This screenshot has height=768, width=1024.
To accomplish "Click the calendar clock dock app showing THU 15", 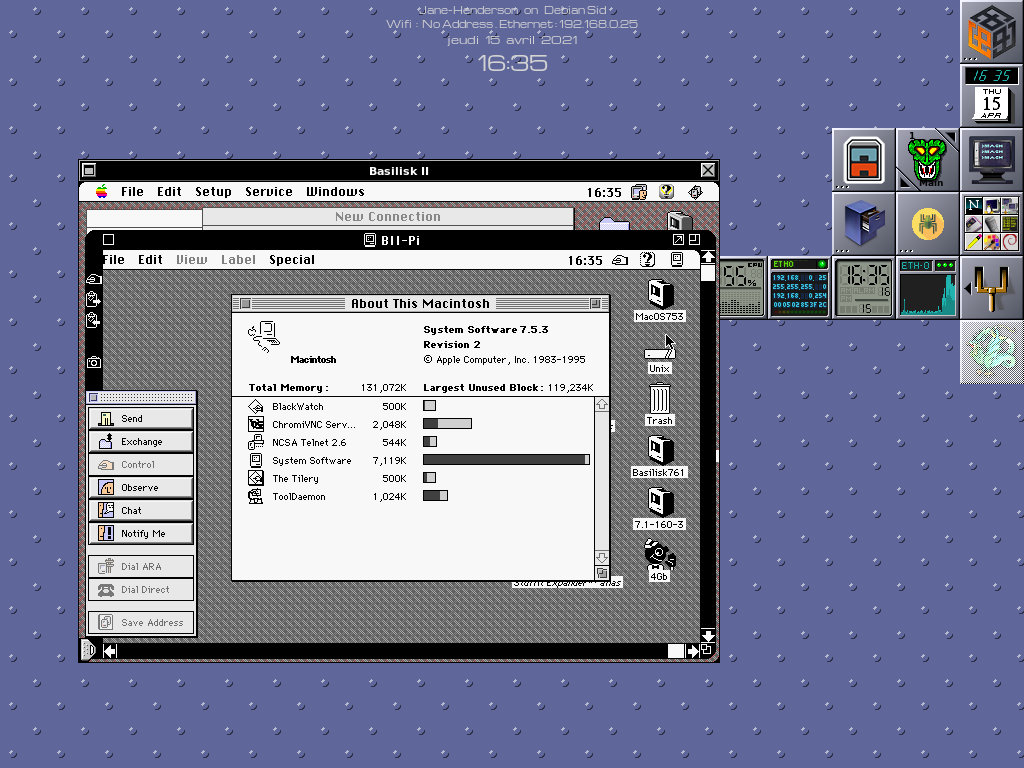I will (x=991, y=95).
